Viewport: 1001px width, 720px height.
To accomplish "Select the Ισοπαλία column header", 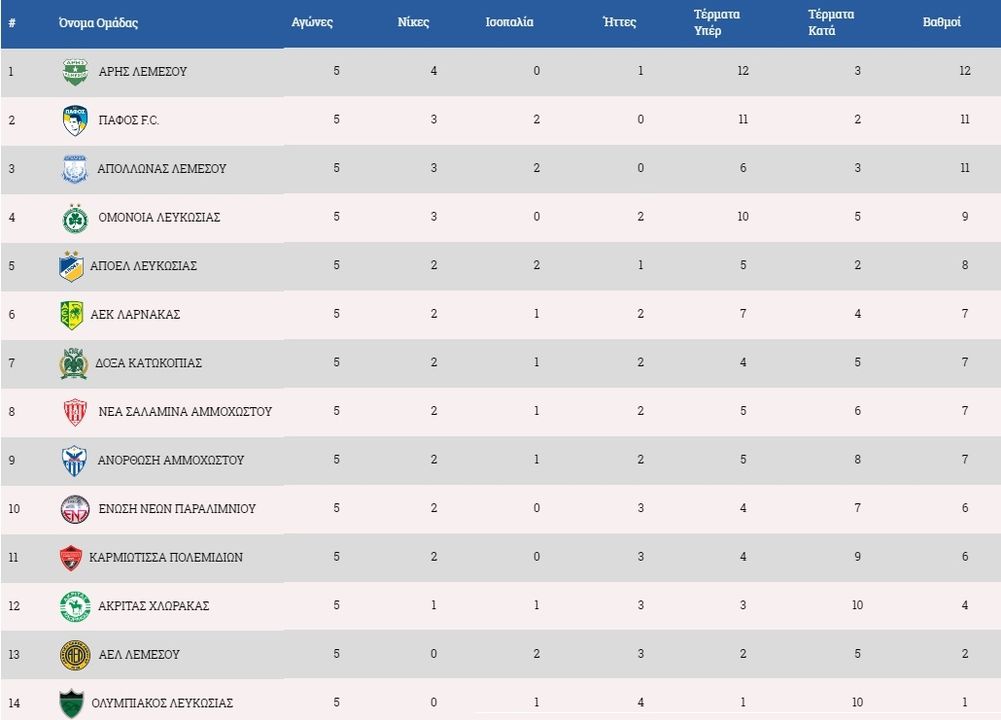I will (509, 22).
